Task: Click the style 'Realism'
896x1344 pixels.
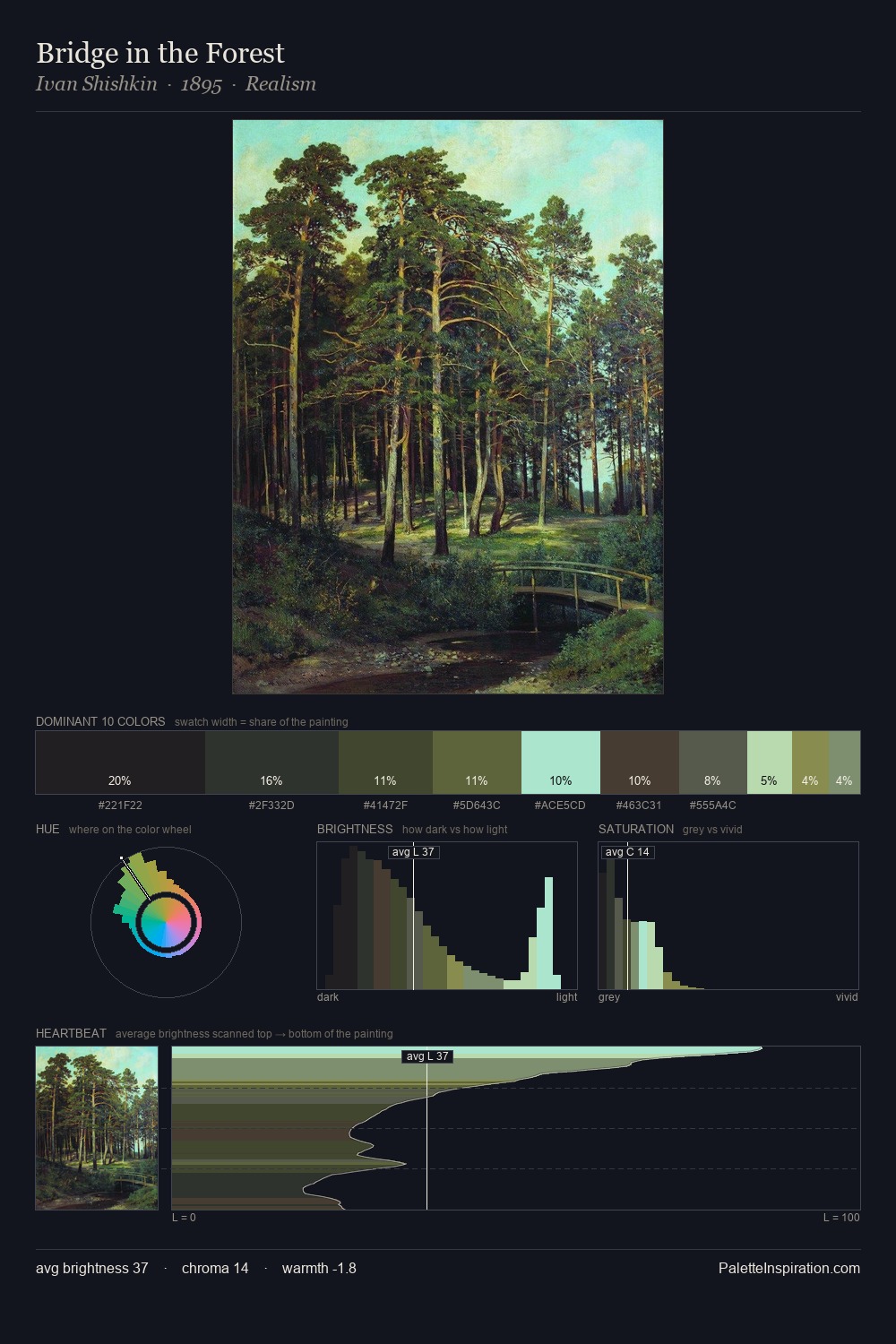Action: [x=280, y=84]
